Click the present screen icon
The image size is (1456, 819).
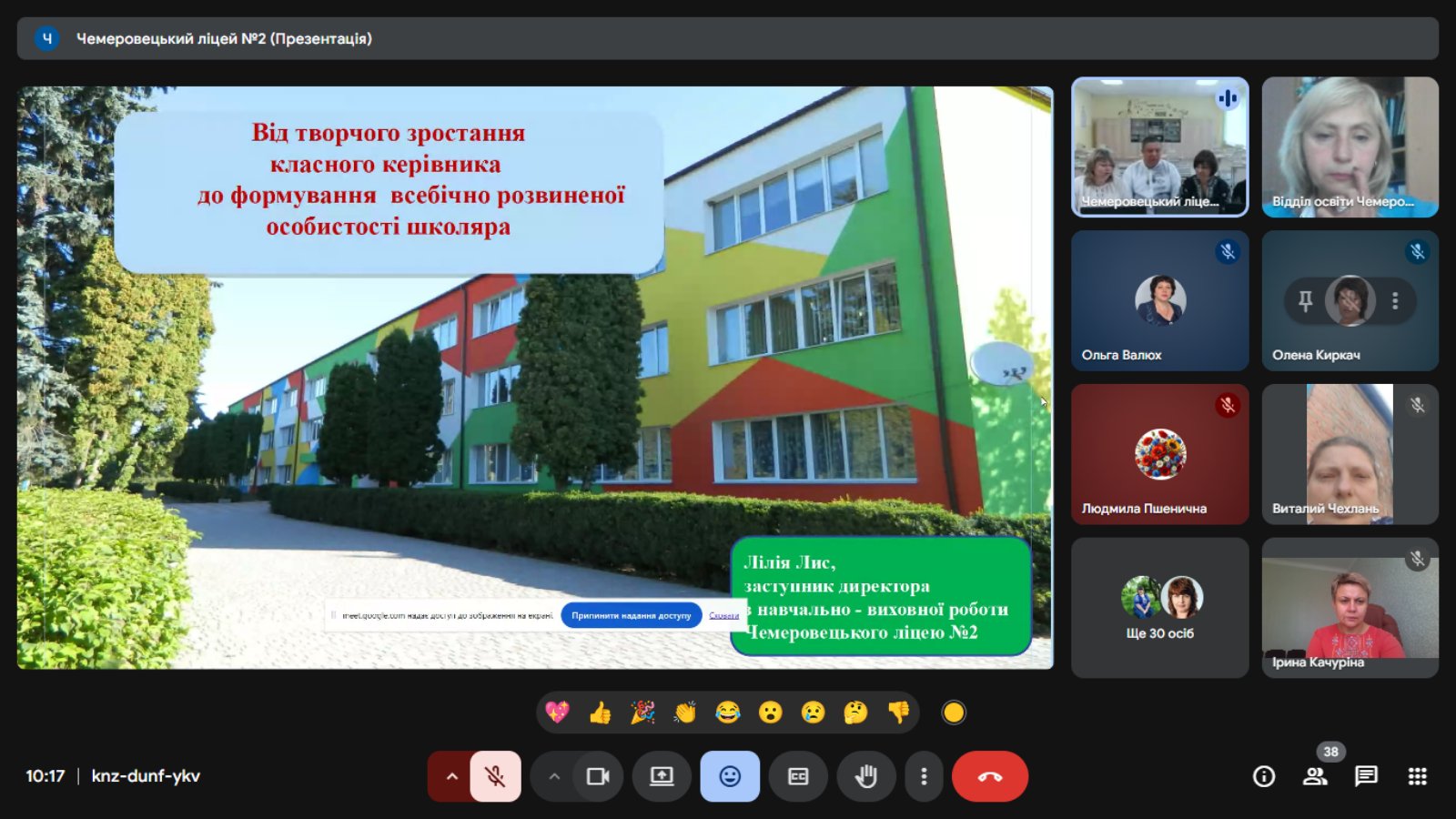(x=662, y=776)
